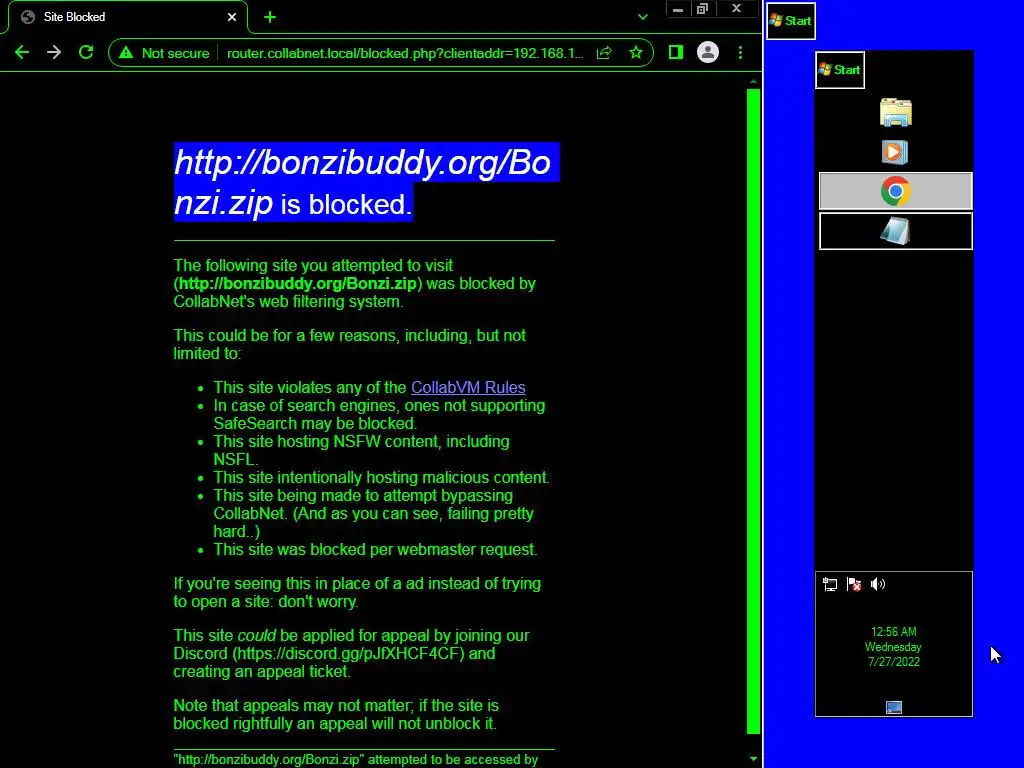
Task: Open the notepad-style app in taskbar
Action: pyautogui.click(x=895, y=231)
